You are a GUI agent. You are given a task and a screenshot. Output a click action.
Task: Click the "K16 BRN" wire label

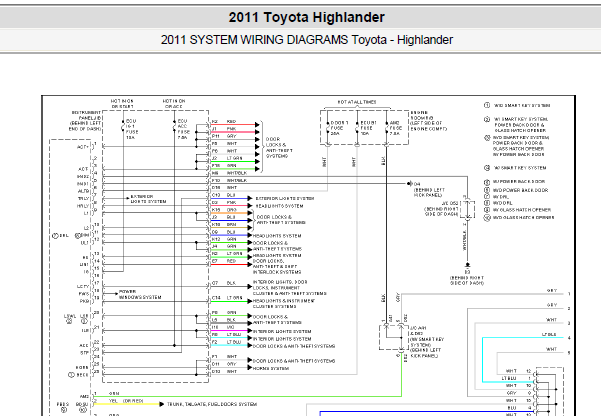tap(224, 224)
